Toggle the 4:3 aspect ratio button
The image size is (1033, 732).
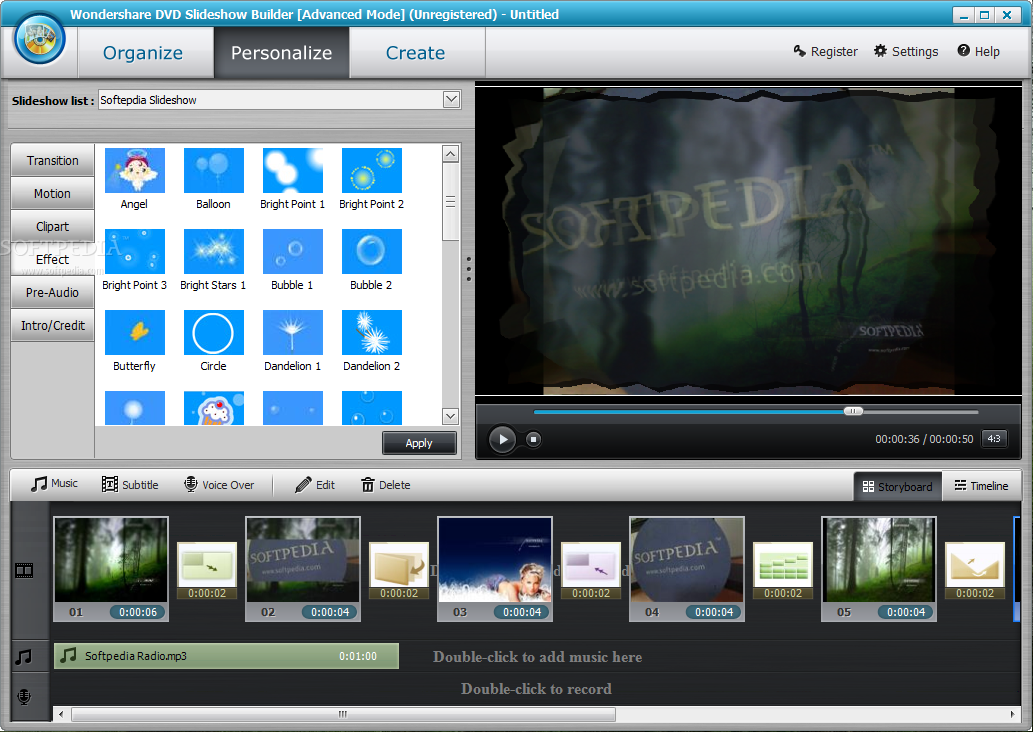(994, 439)
